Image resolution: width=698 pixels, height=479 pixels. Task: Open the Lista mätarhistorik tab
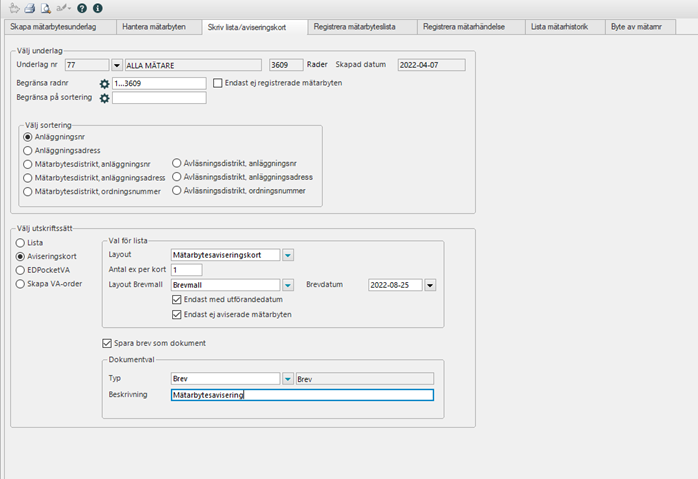562,27
